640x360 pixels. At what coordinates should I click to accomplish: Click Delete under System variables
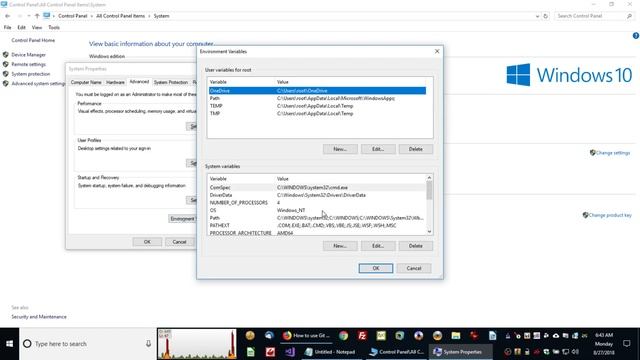coord(416,246)
